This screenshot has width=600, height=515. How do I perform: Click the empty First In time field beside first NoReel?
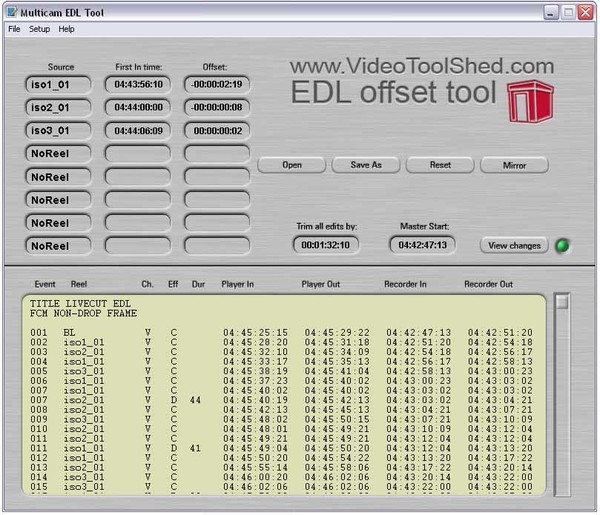[x=138, y=153]
